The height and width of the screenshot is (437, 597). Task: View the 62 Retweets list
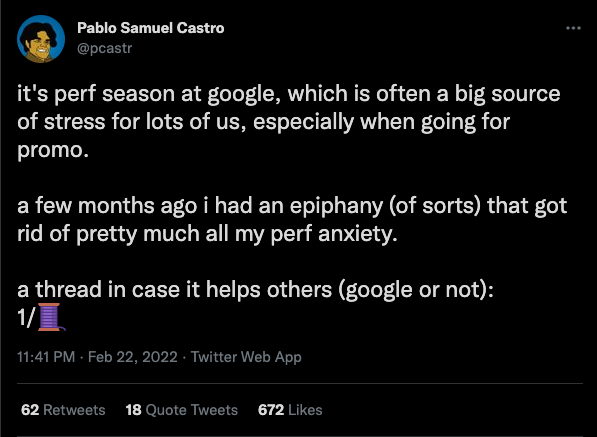[63, 410]
